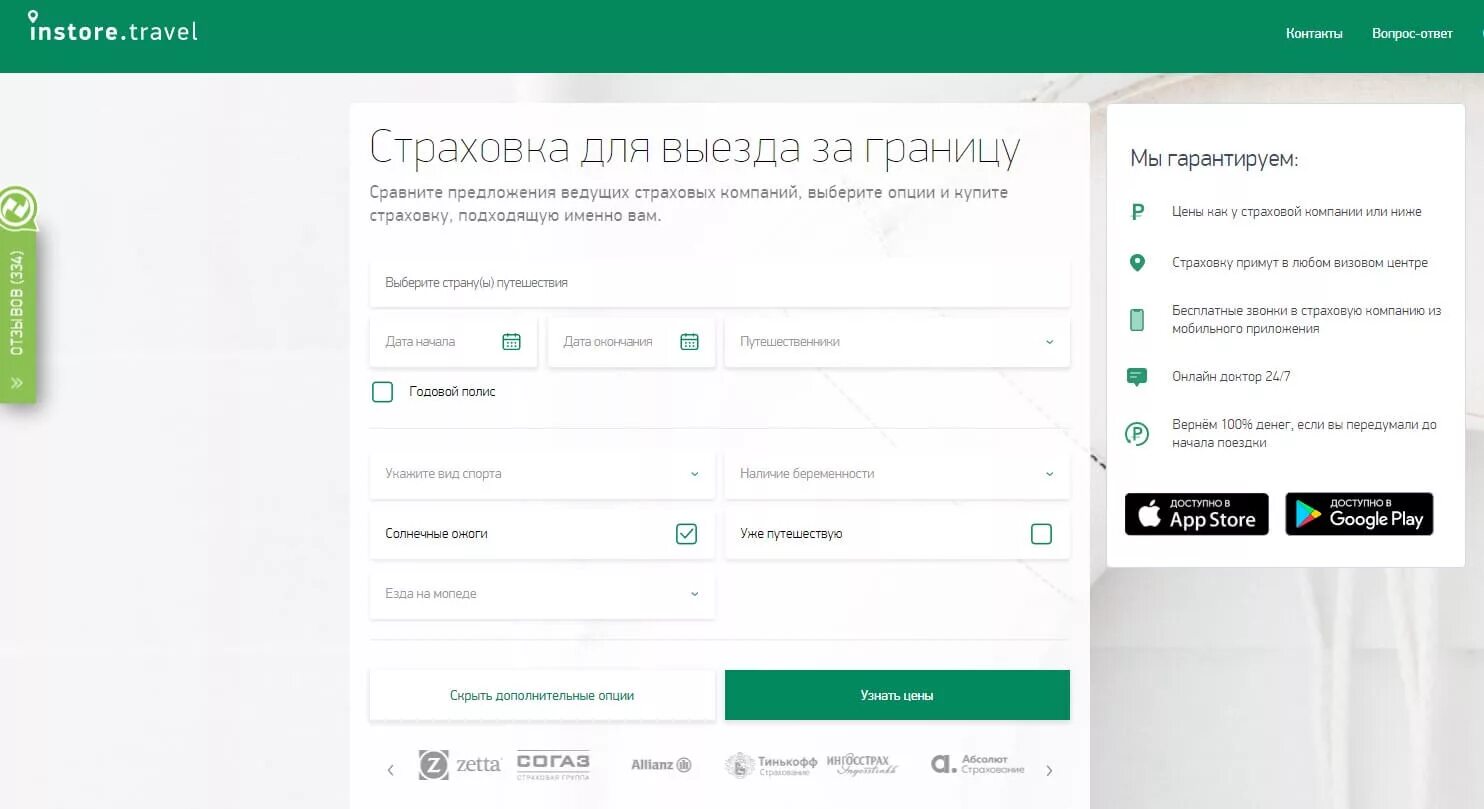Click the reviews widget round logo icon

click(17, 207)
